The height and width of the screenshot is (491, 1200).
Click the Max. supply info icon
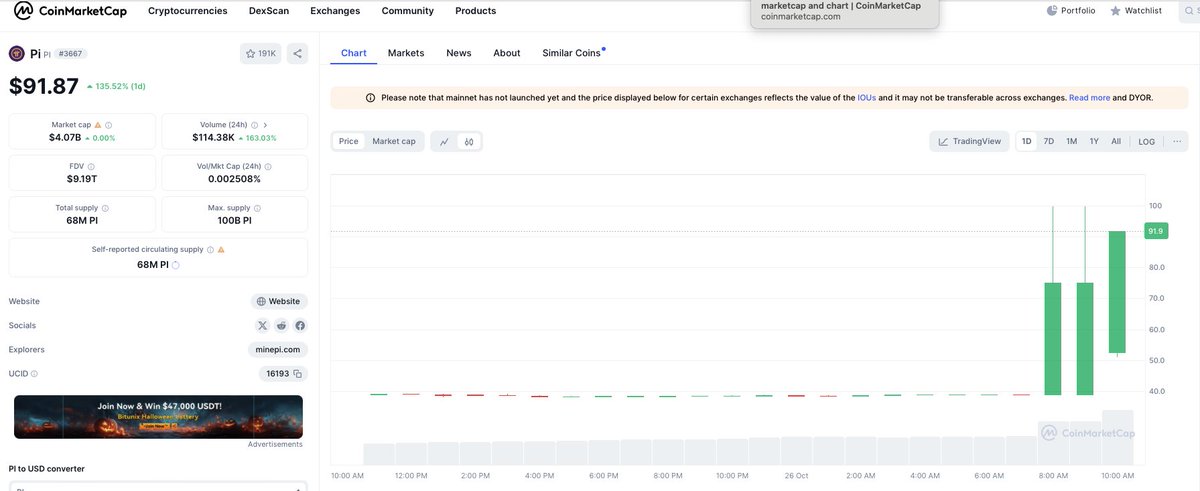tap(259, 208)
